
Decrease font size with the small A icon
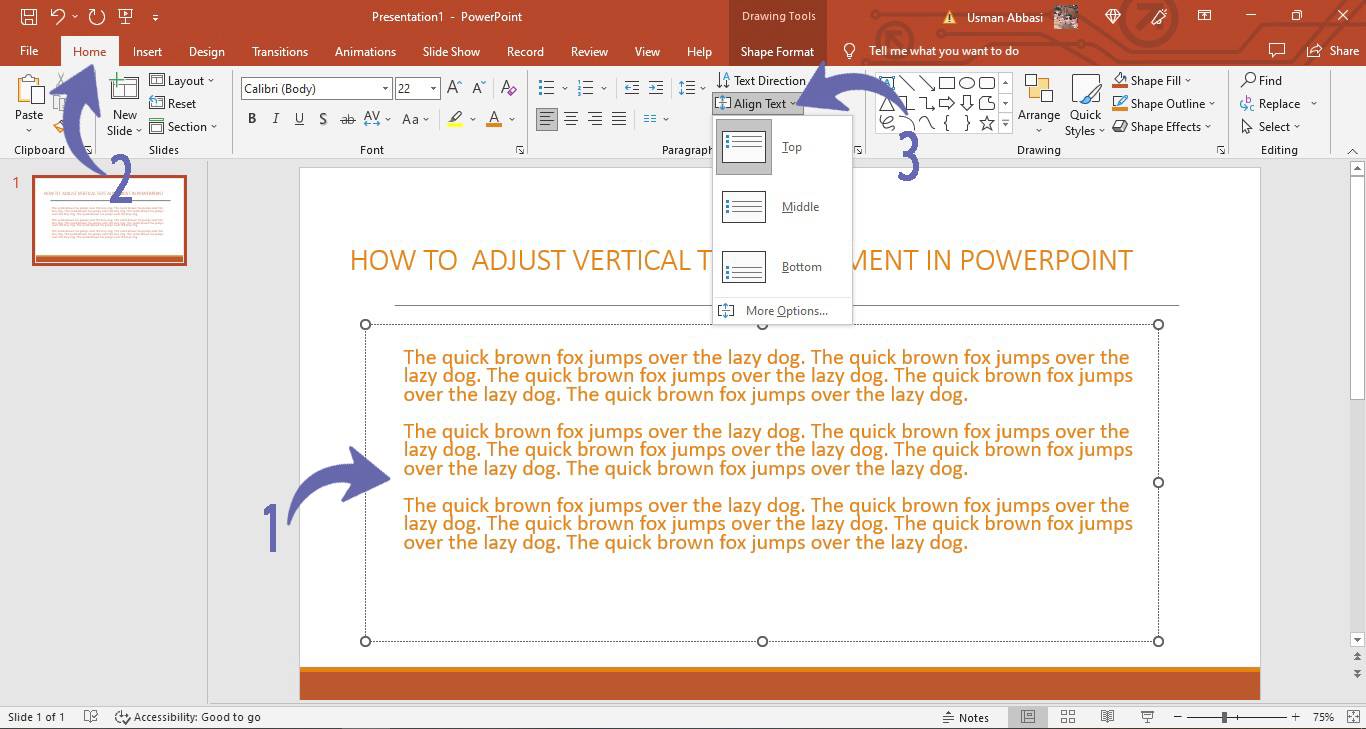point(478,88)
